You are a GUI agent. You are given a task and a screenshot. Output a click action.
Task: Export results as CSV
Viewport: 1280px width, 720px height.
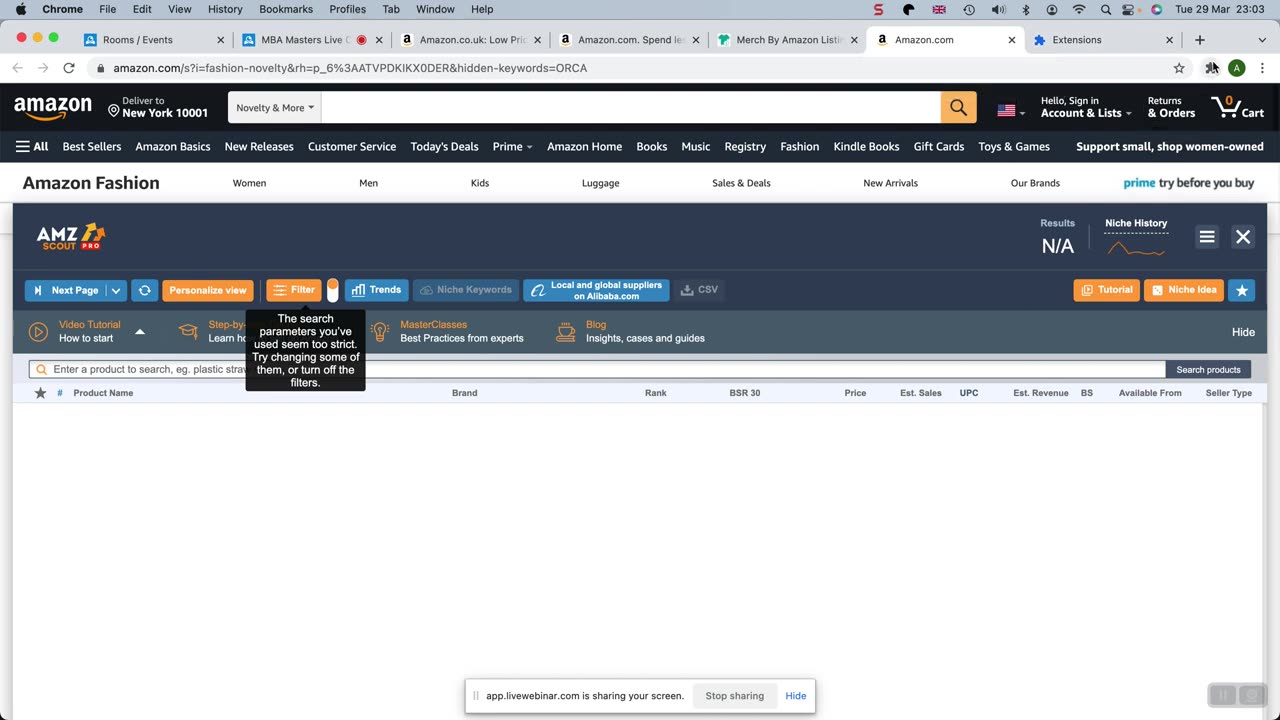699,290
